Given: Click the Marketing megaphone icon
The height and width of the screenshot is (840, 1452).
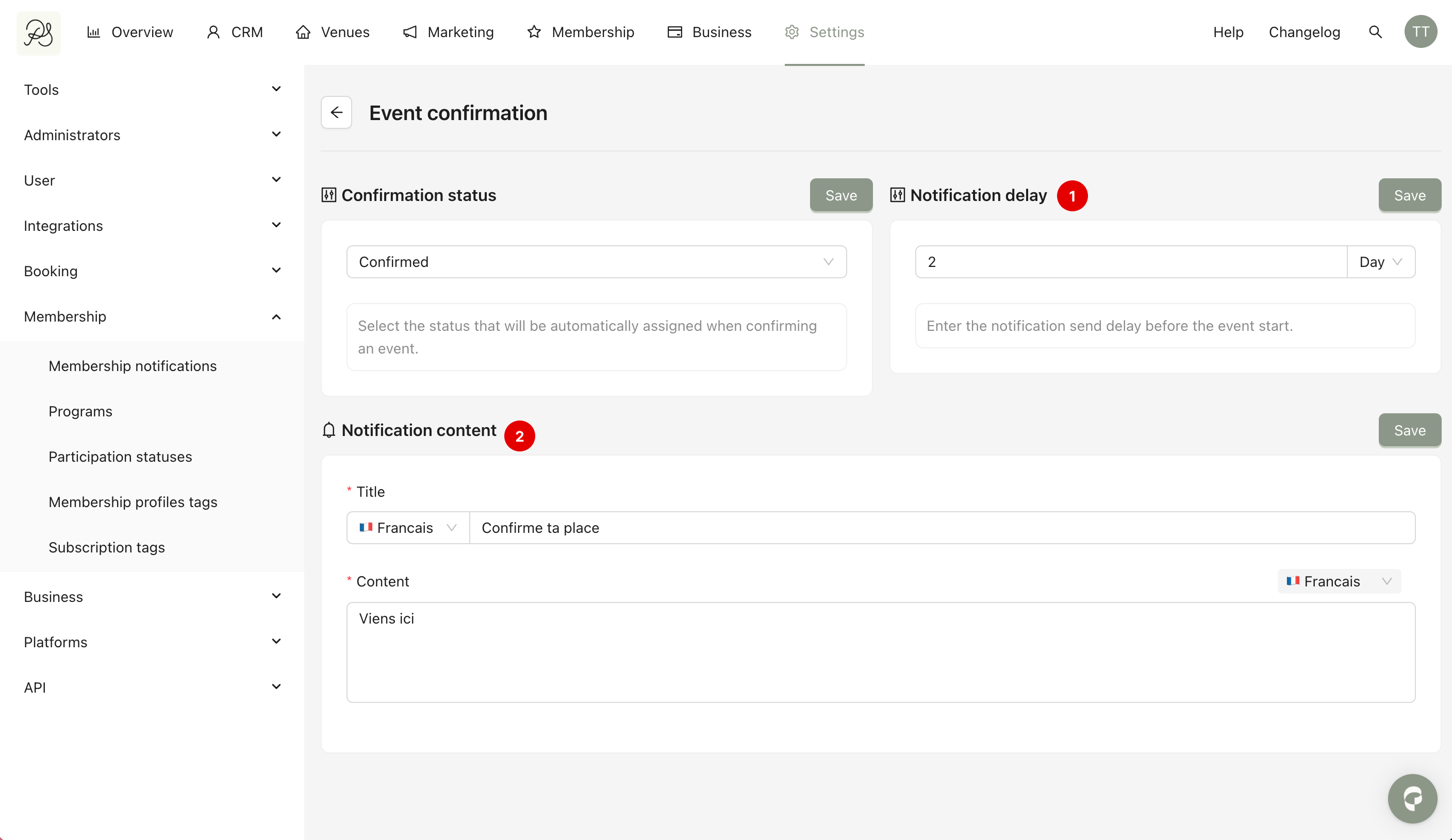Looking at the screenshot, I should (410, 32).
